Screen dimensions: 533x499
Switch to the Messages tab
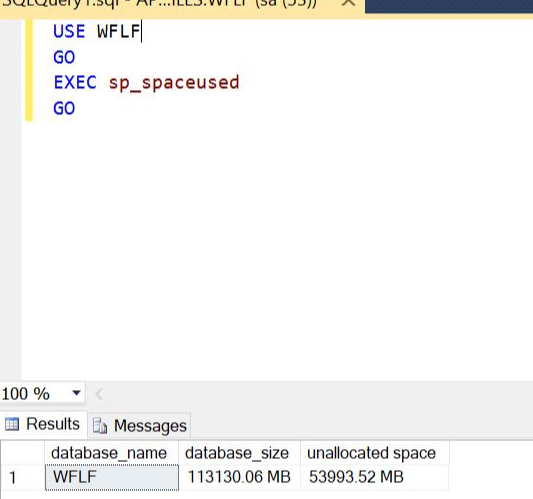click(x=140, y=425)
